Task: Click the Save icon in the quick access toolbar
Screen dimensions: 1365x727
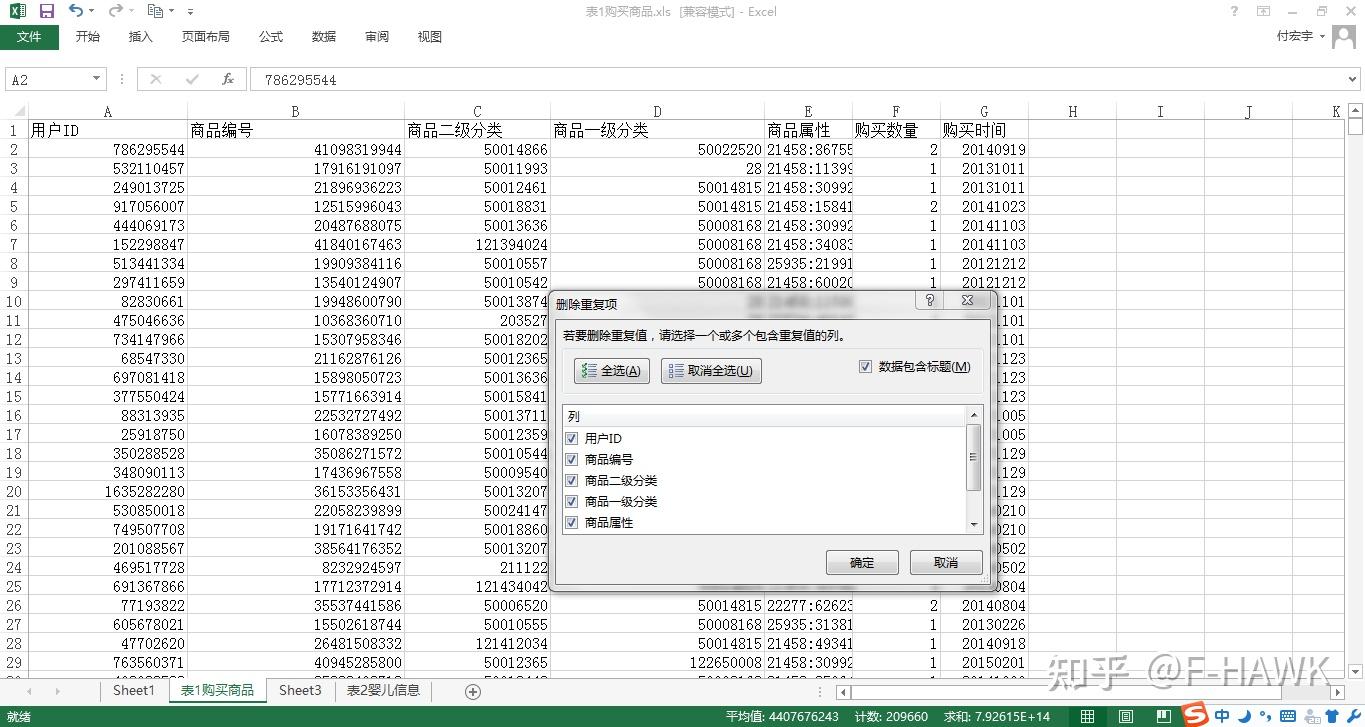Action: click(x=46, y=11)
